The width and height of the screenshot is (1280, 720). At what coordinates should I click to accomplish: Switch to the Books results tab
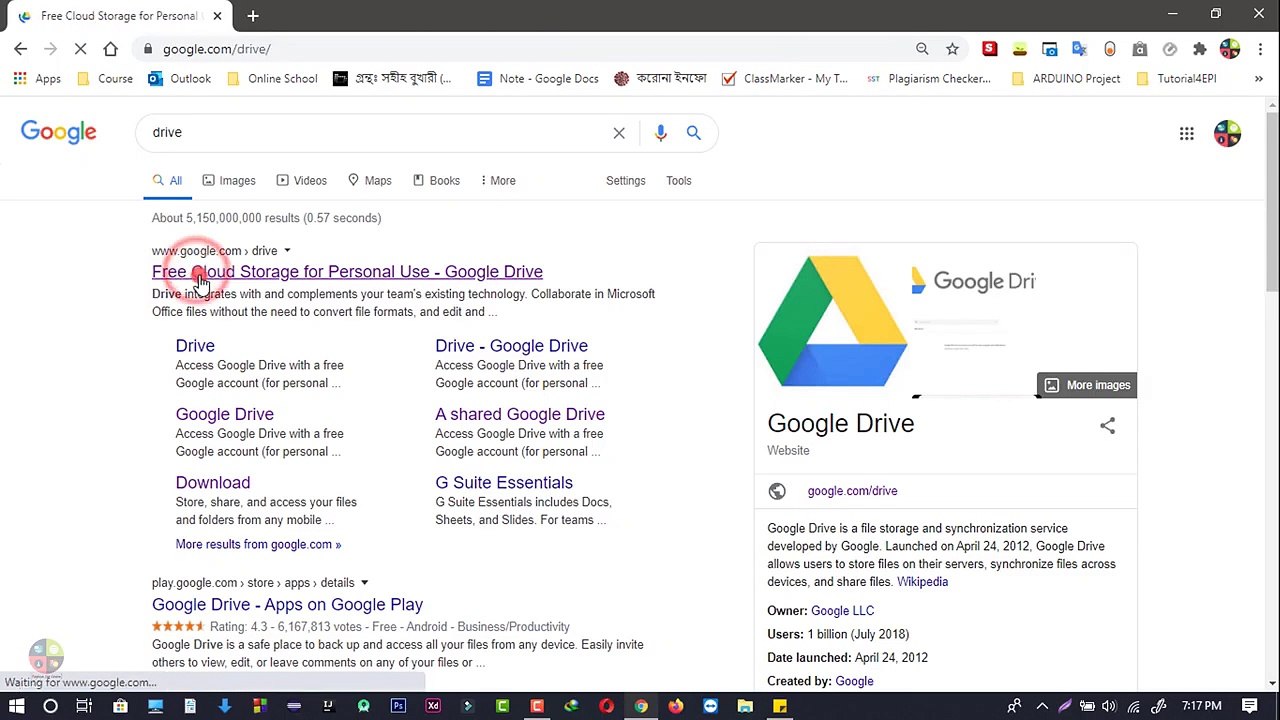click(436, 181)
